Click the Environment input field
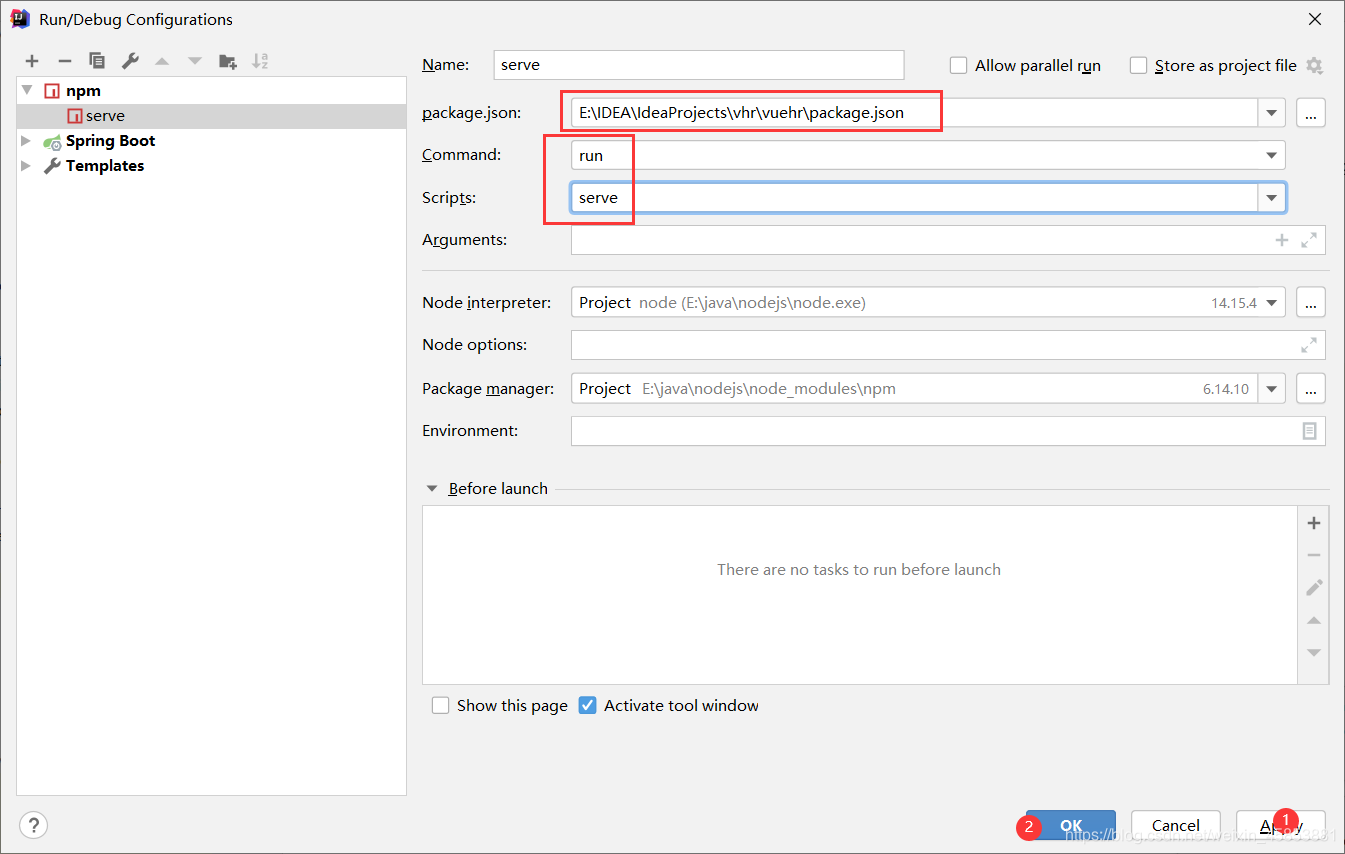This screenshot has height=854, width=1345. tap(948, 431)
